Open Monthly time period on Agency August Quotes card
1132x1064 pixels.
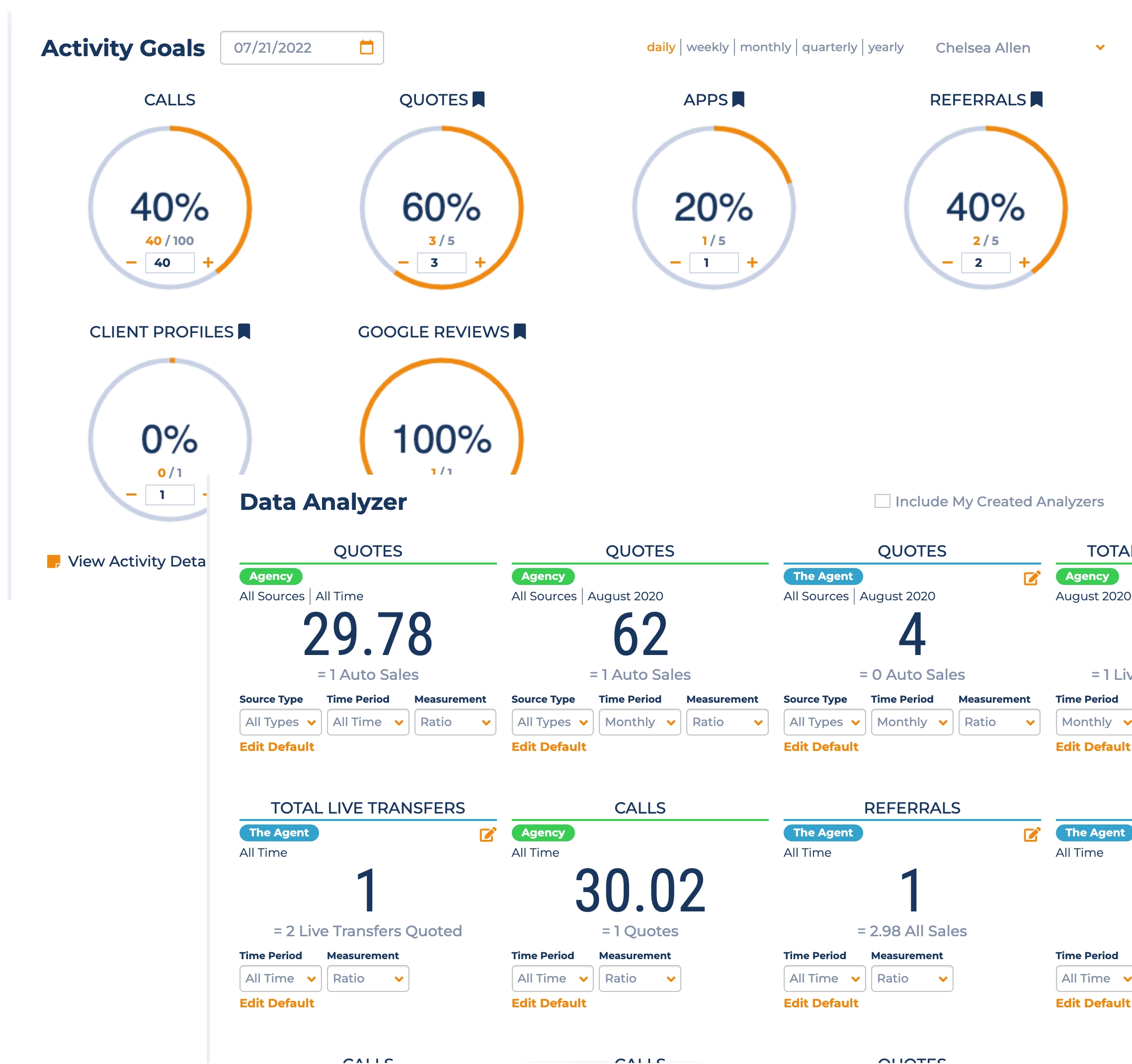point(640,722)
